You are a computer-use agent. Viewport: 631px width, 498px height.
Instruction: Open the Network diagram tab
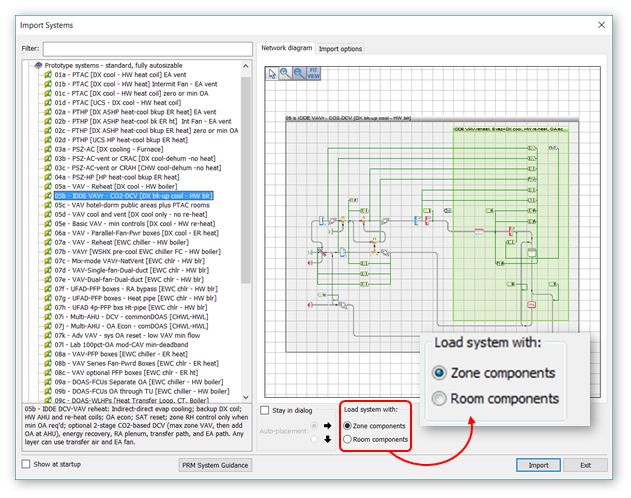(286, 48)
